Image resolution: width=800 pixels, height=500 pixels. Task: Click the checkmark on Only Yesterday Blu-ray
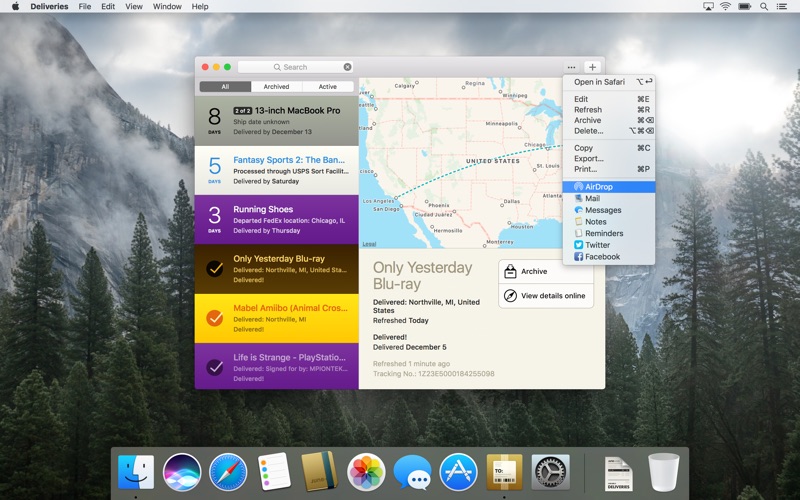214,268
